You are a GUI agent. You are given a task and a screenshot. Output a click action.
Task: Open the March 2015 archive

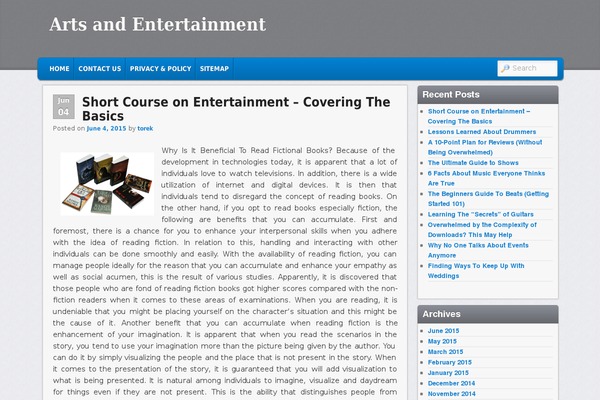coord(445,352)
